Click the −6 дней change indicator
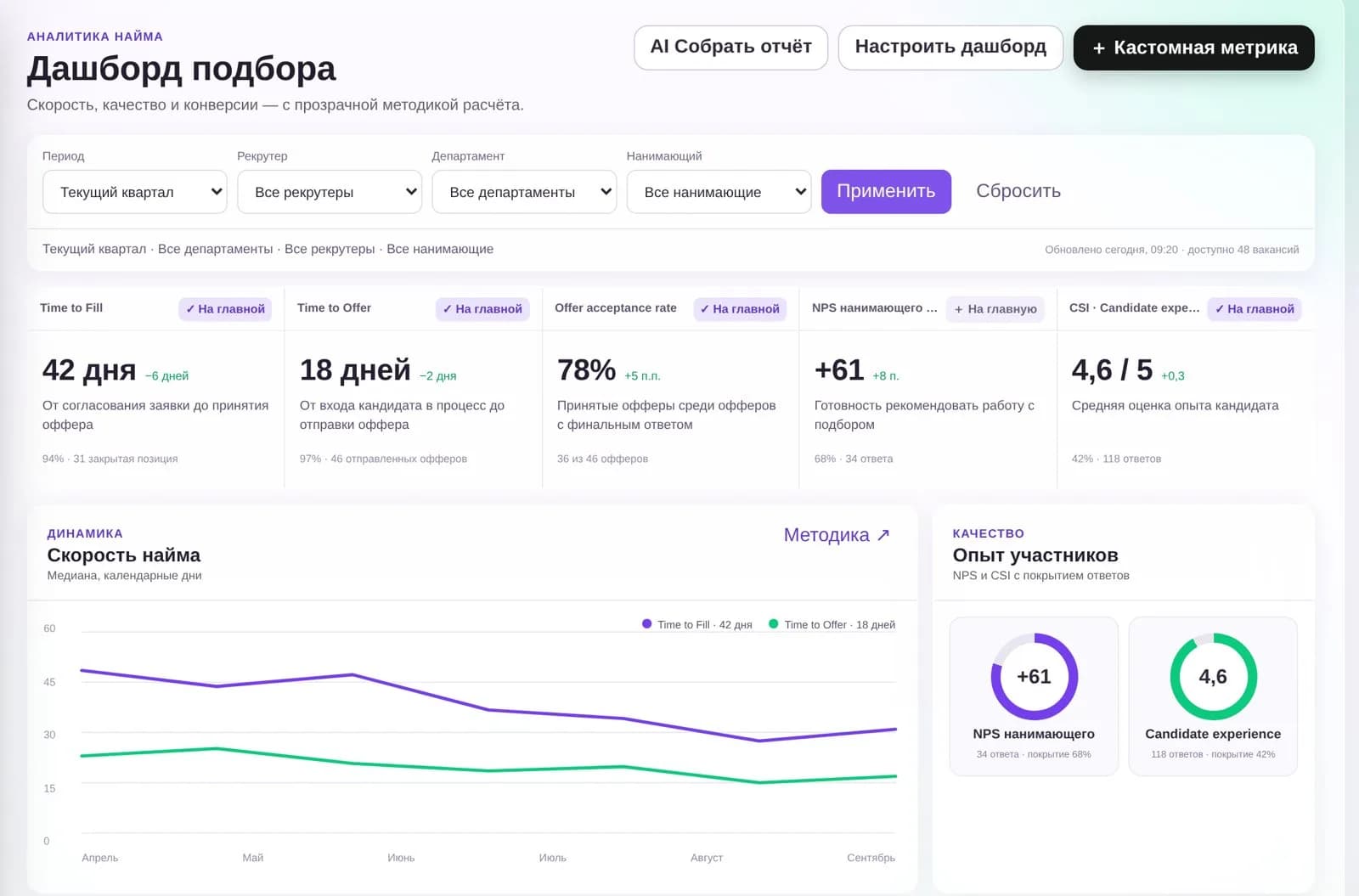This screenshot has width=1359, height=896. 166,375
